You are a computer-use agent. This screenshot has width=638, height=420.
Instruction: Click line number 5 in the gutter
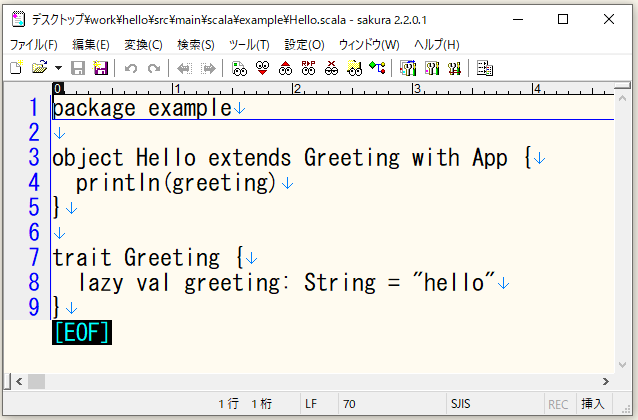point(33,207)
